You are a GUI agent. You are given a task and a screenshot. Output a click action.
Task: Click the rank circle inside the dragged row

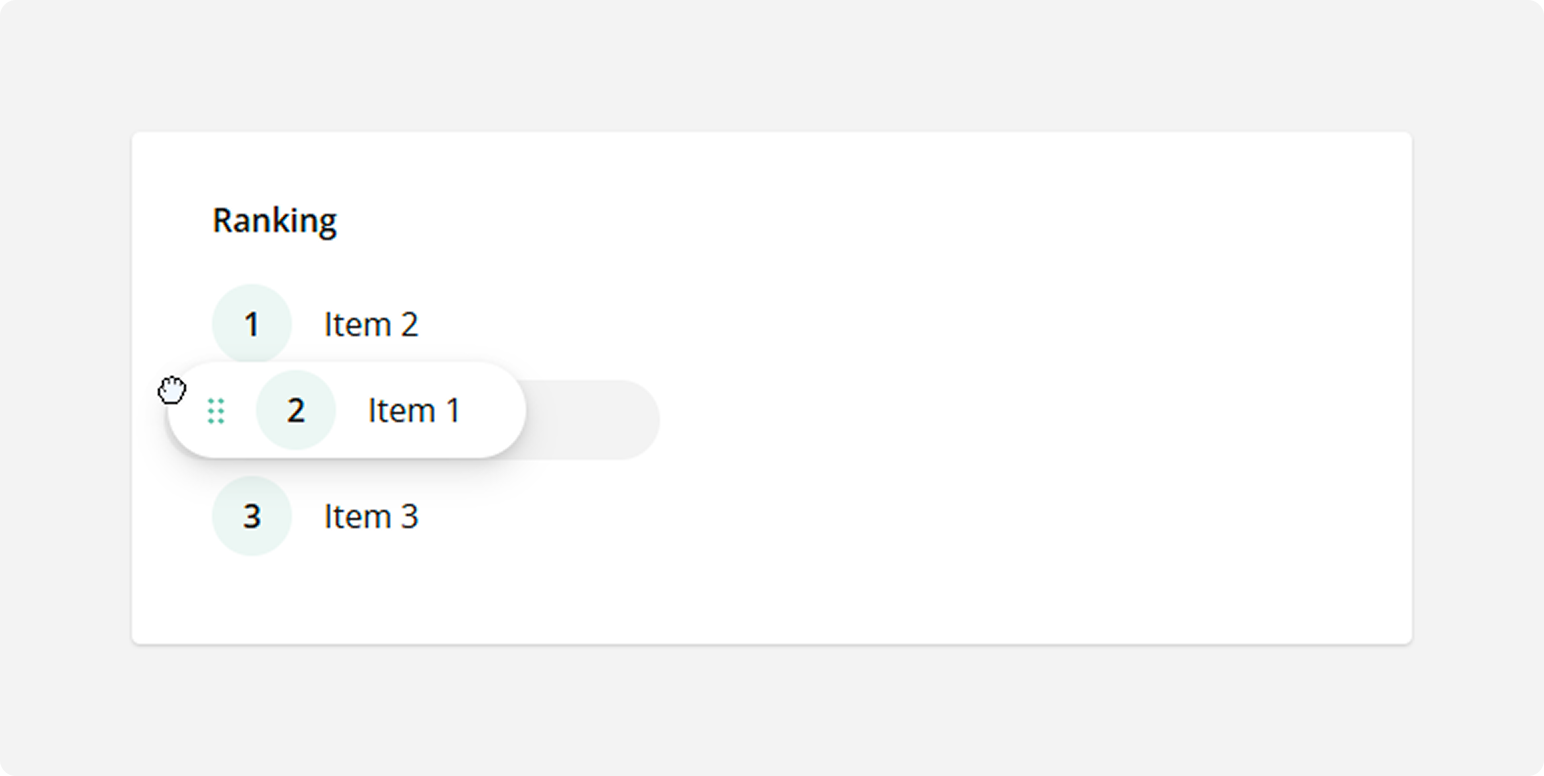(296, 410)
